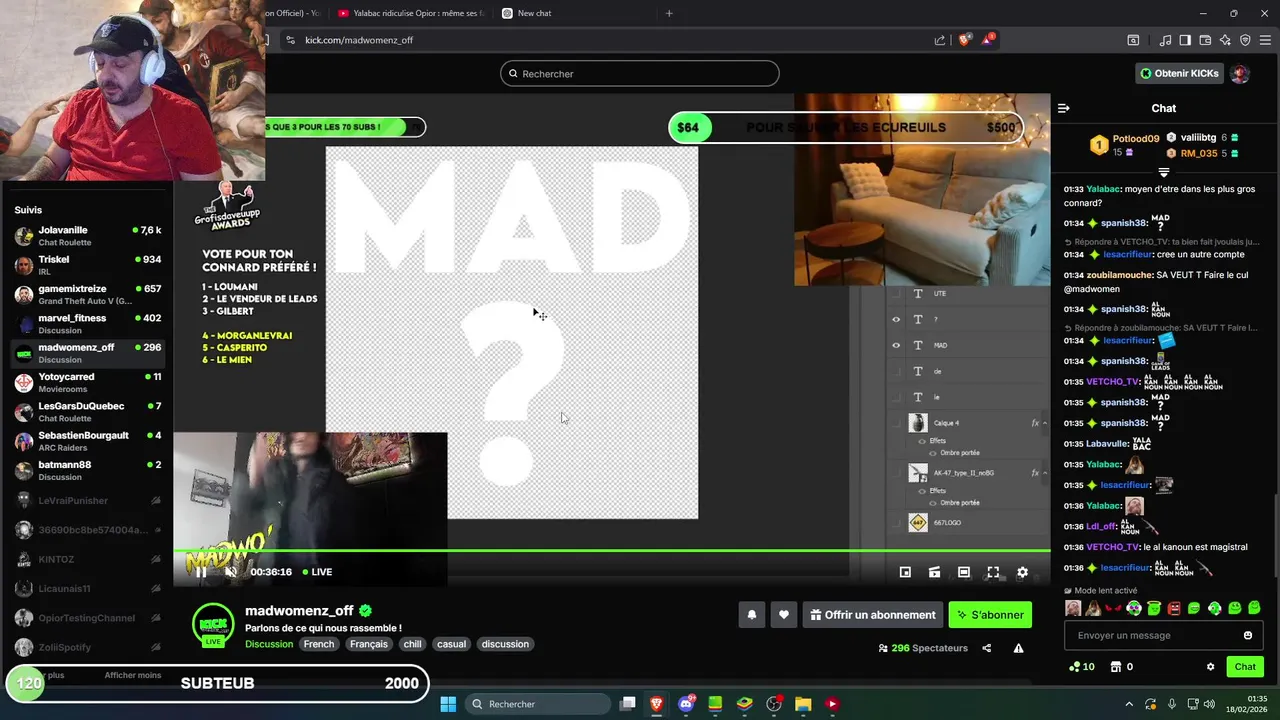
Task: Unmute the stream volume speaker icon
Action: [x=231, y=572]
